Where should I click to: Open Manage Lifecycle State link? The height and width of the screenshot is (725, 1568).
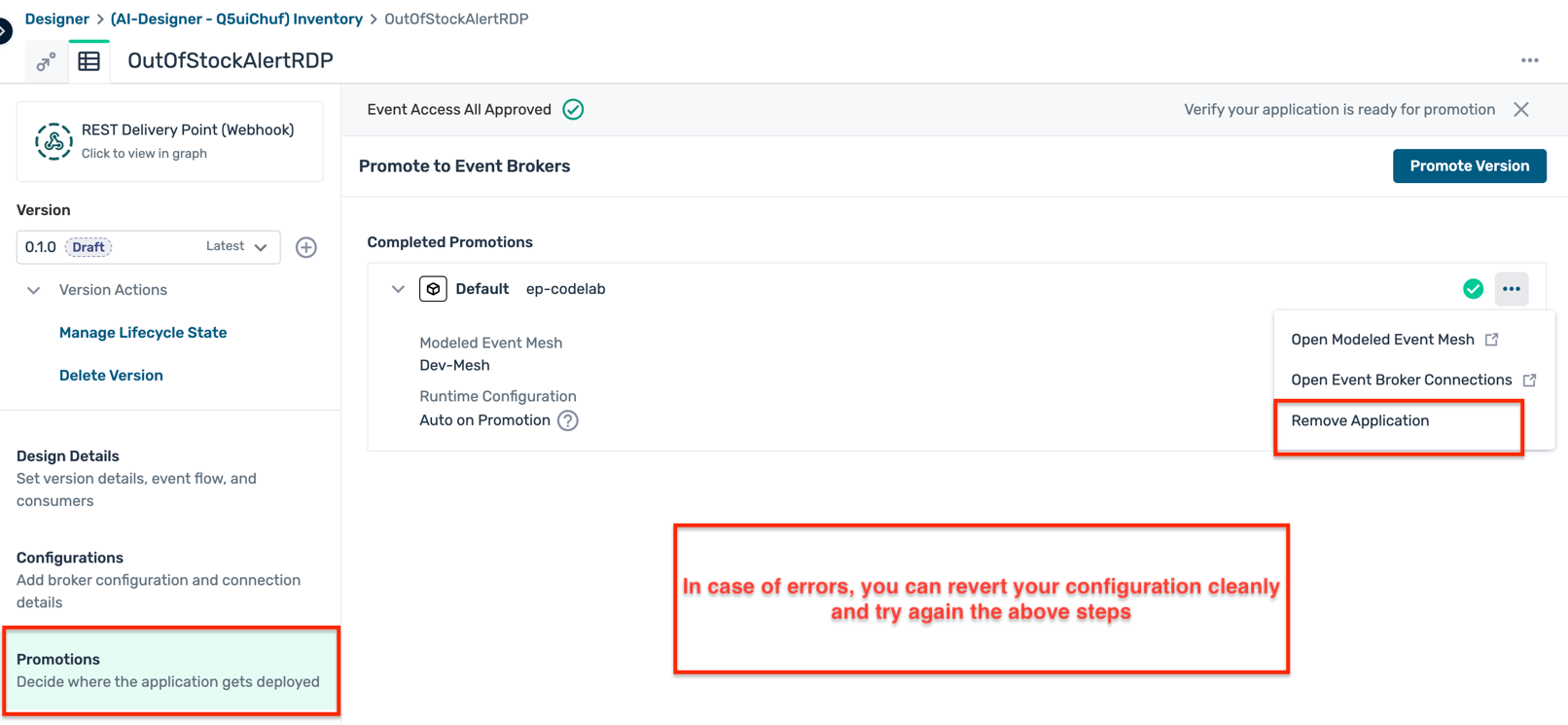pyautogui.click(x=143, y=333)
